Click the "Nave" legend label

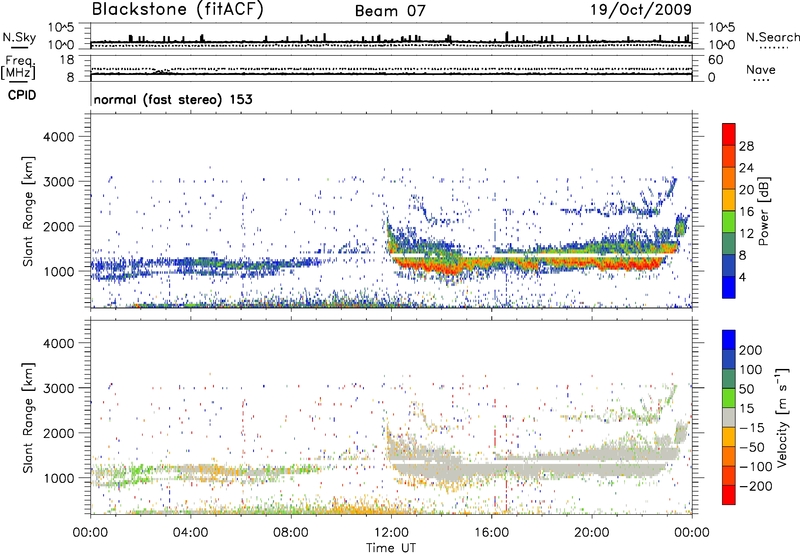coord(760,69)
